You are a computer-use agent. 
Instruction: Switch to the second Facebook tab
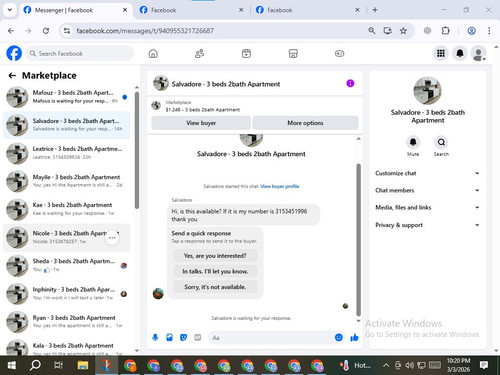click(190, 10)
